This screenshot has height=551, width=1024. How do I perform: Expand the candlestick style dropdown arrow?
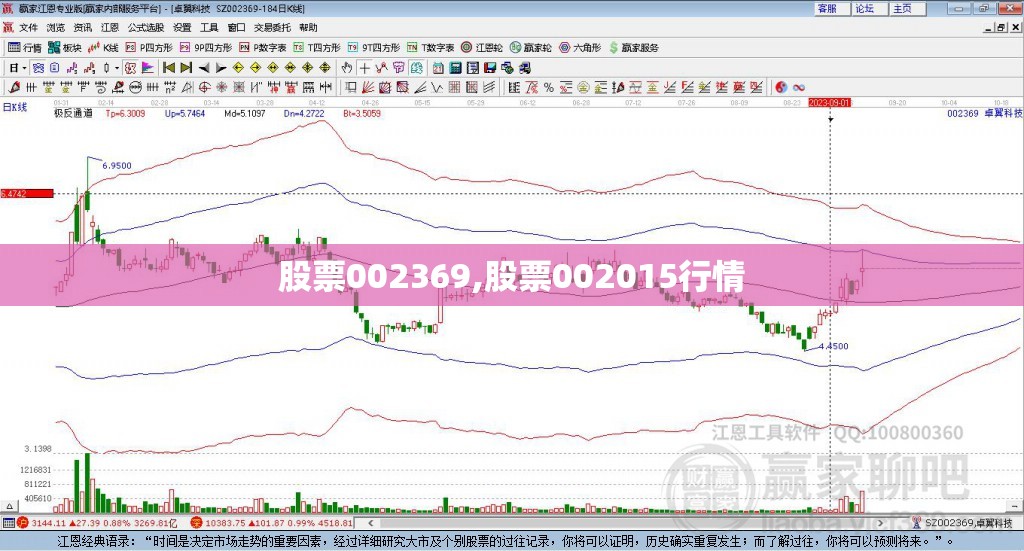click(117, 68)
